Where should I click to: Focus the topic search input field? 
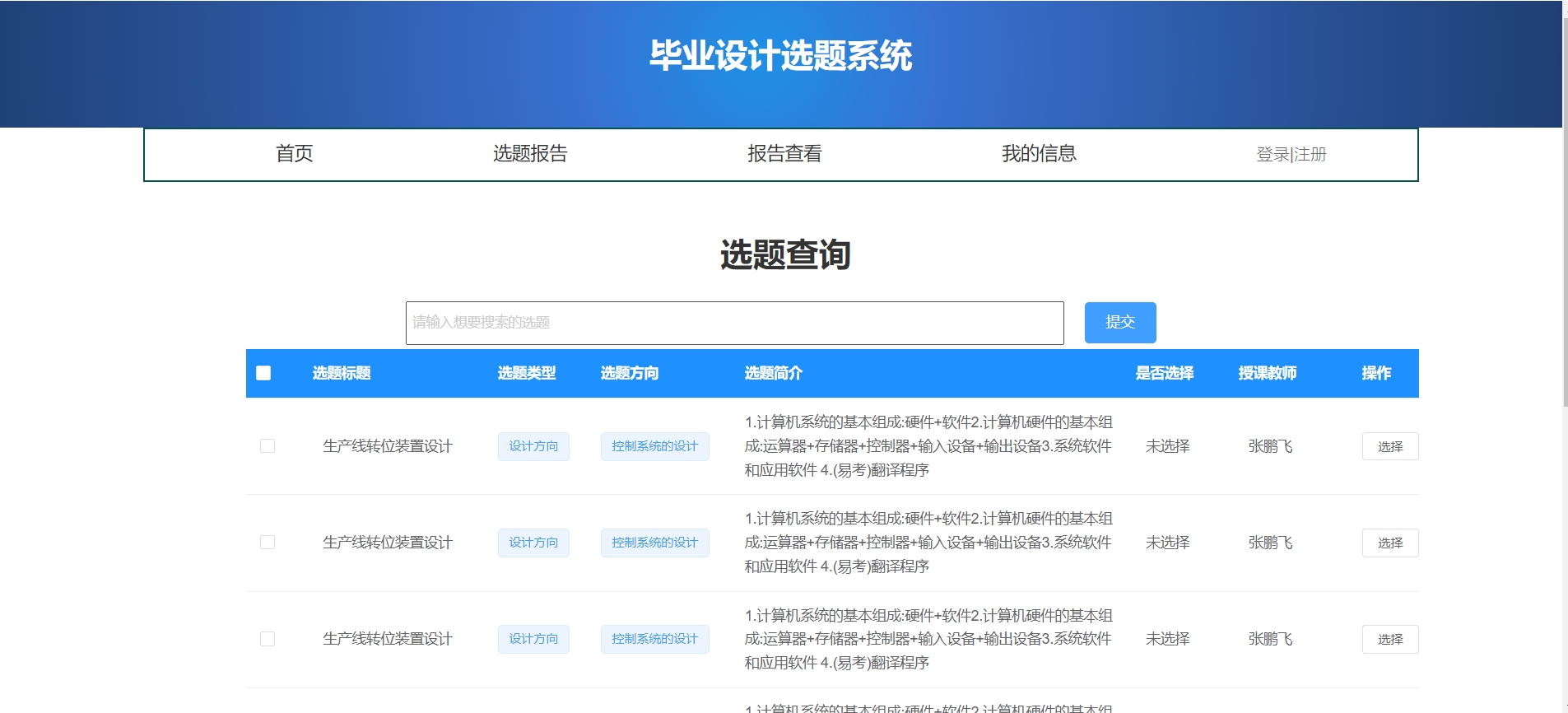[x=734, y=323]
